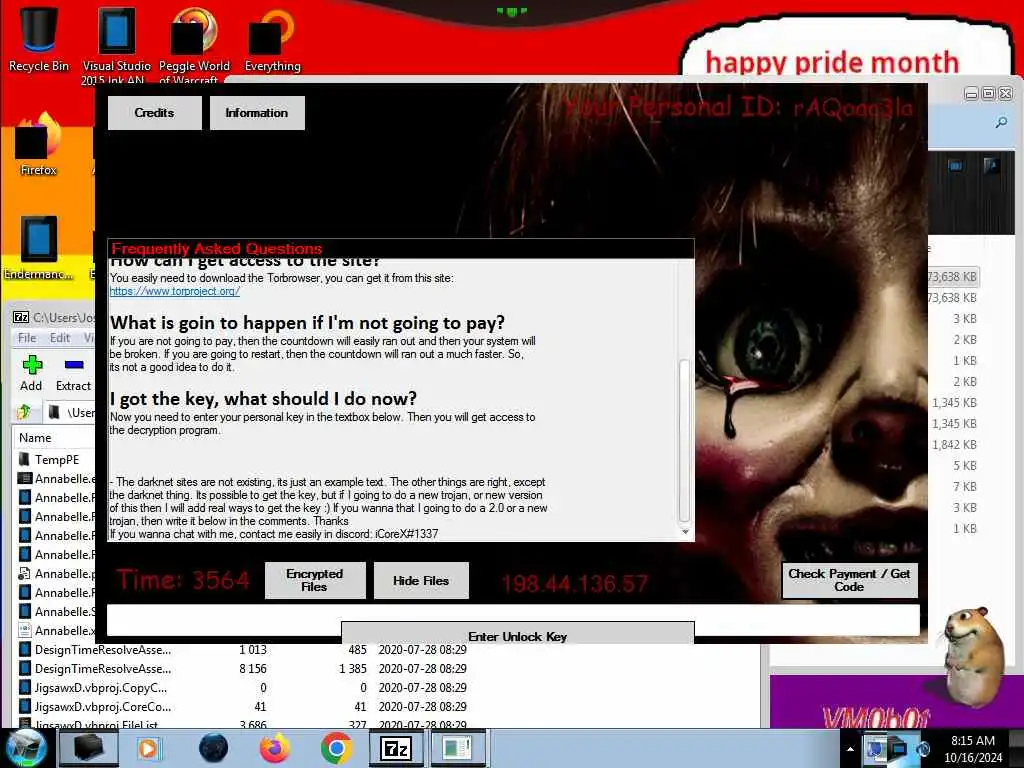
Task: Click the Encrypted Files button
Action: click(315, 580)
